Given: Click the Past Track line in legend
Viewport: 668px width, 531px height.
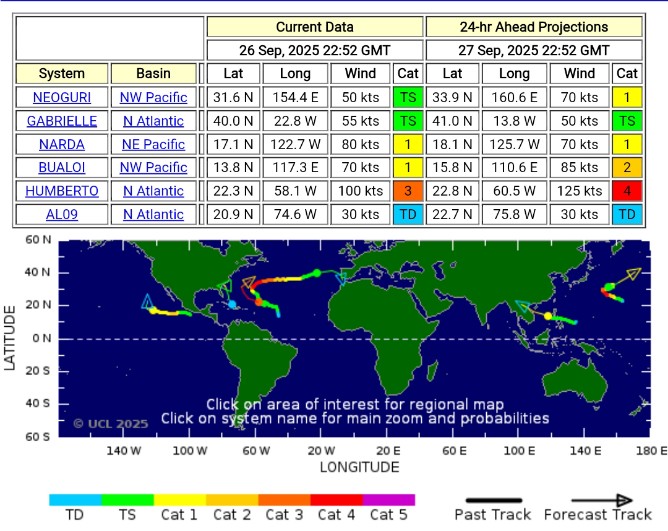Looking at the screenshot, I should (x=494, y=500).
